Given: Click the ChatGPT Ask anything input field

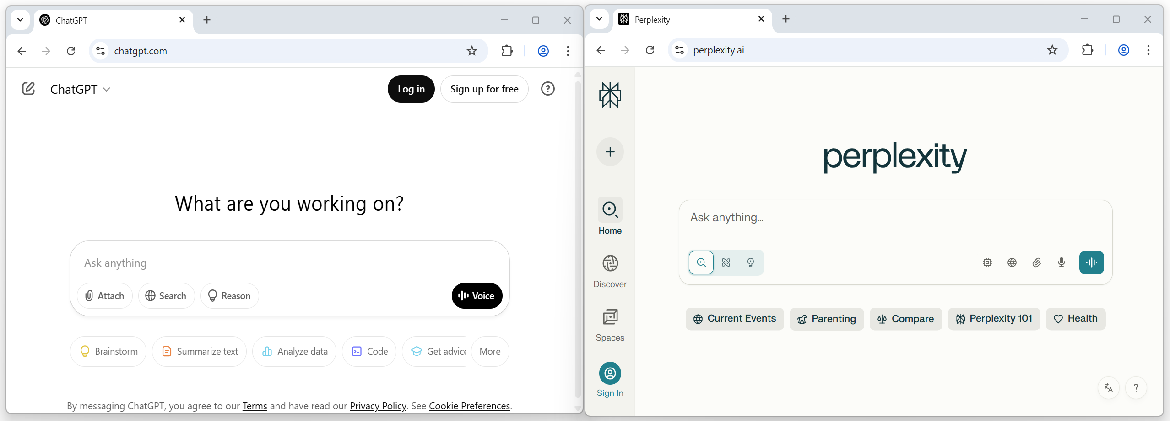Looking at the screenshot, I should coord(290,263).
